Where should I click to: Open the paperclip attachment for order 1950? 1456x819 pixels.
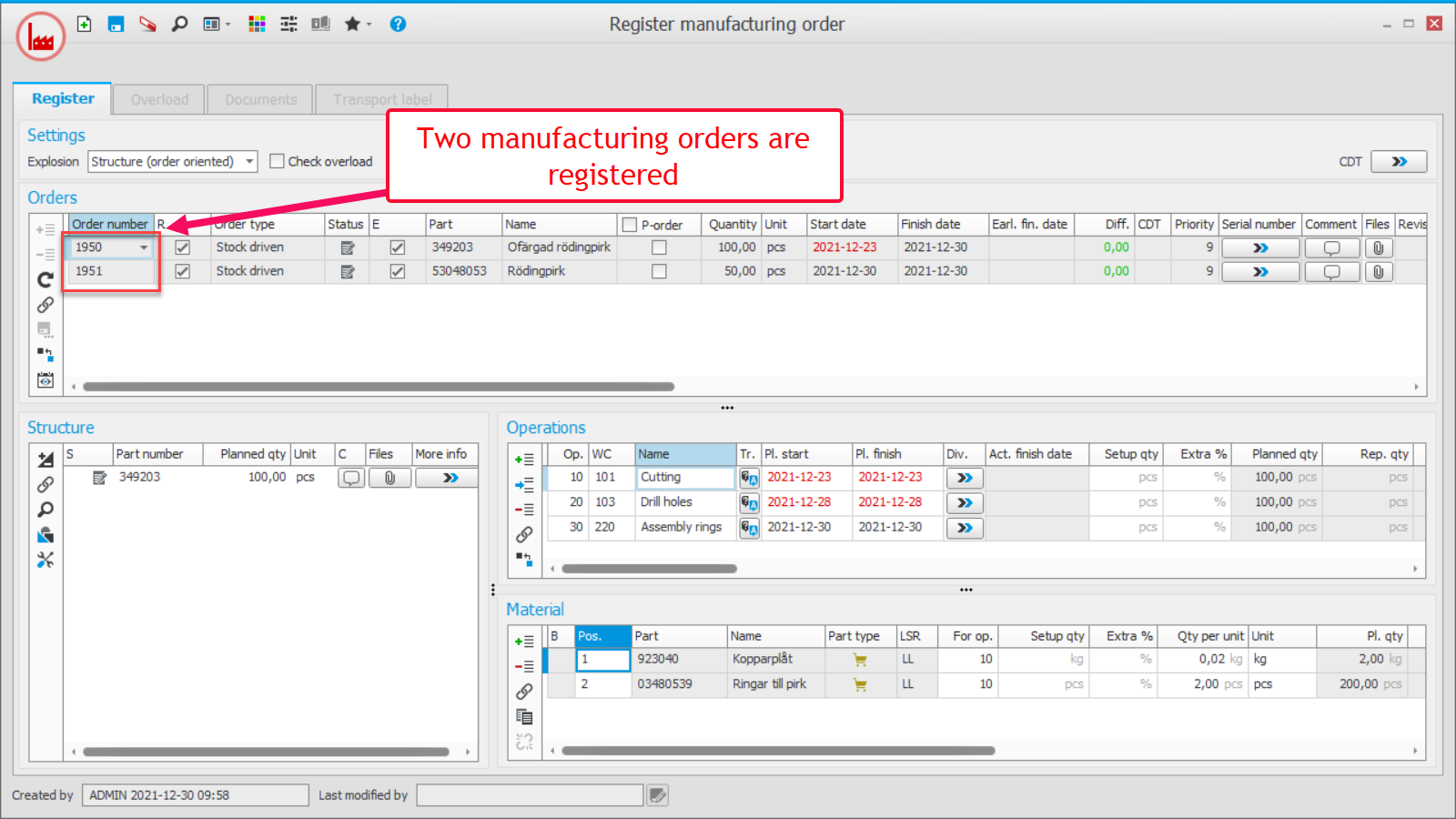click(1378, 247)
